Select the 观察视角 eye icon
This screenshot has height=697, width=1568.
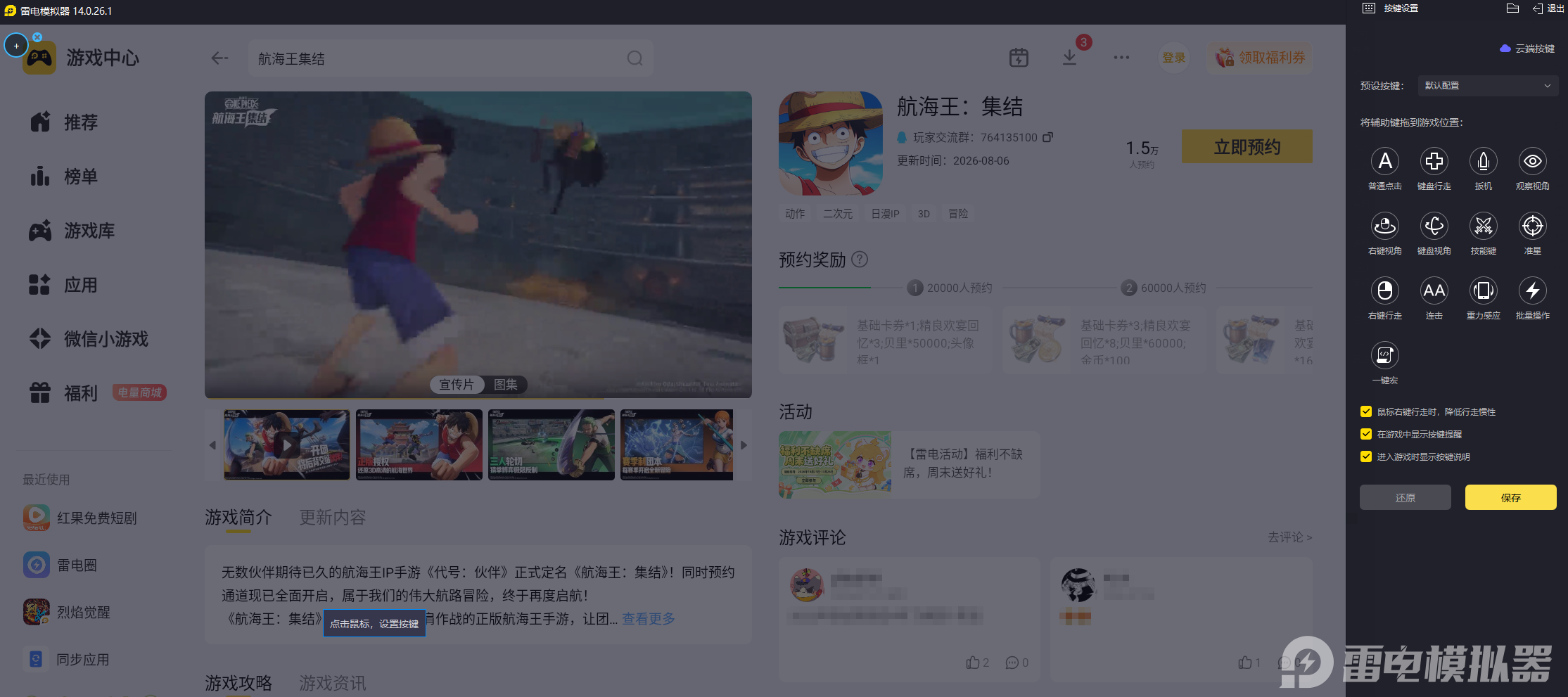click(1532, 162)
